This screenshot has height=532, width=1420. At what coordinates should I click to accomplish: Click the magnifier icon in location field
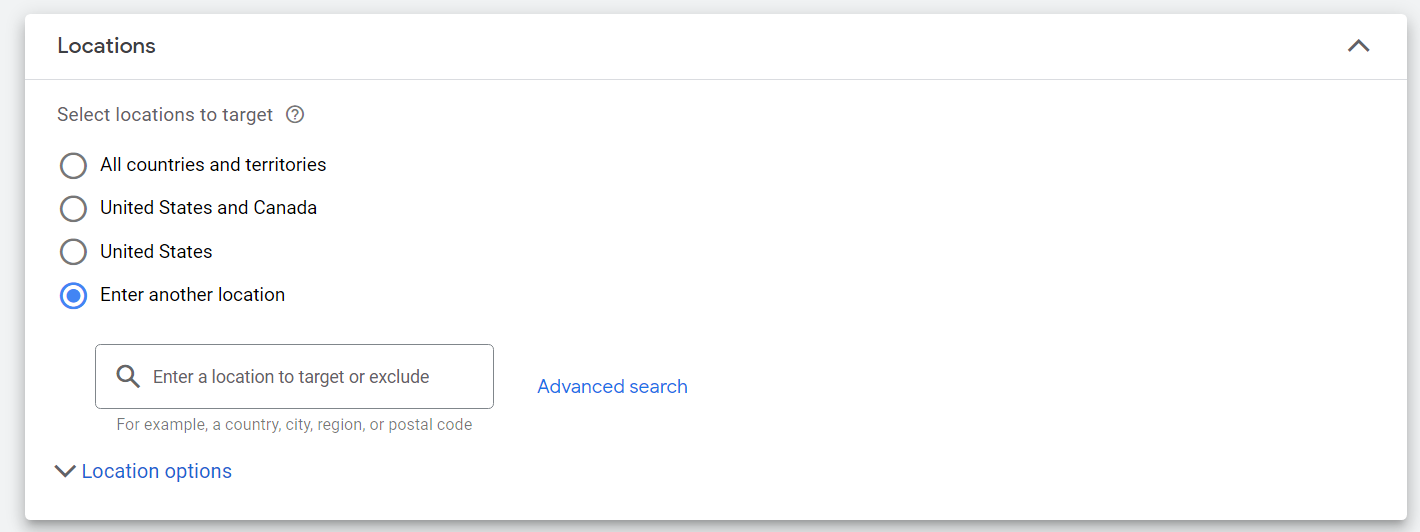[128, 377]
